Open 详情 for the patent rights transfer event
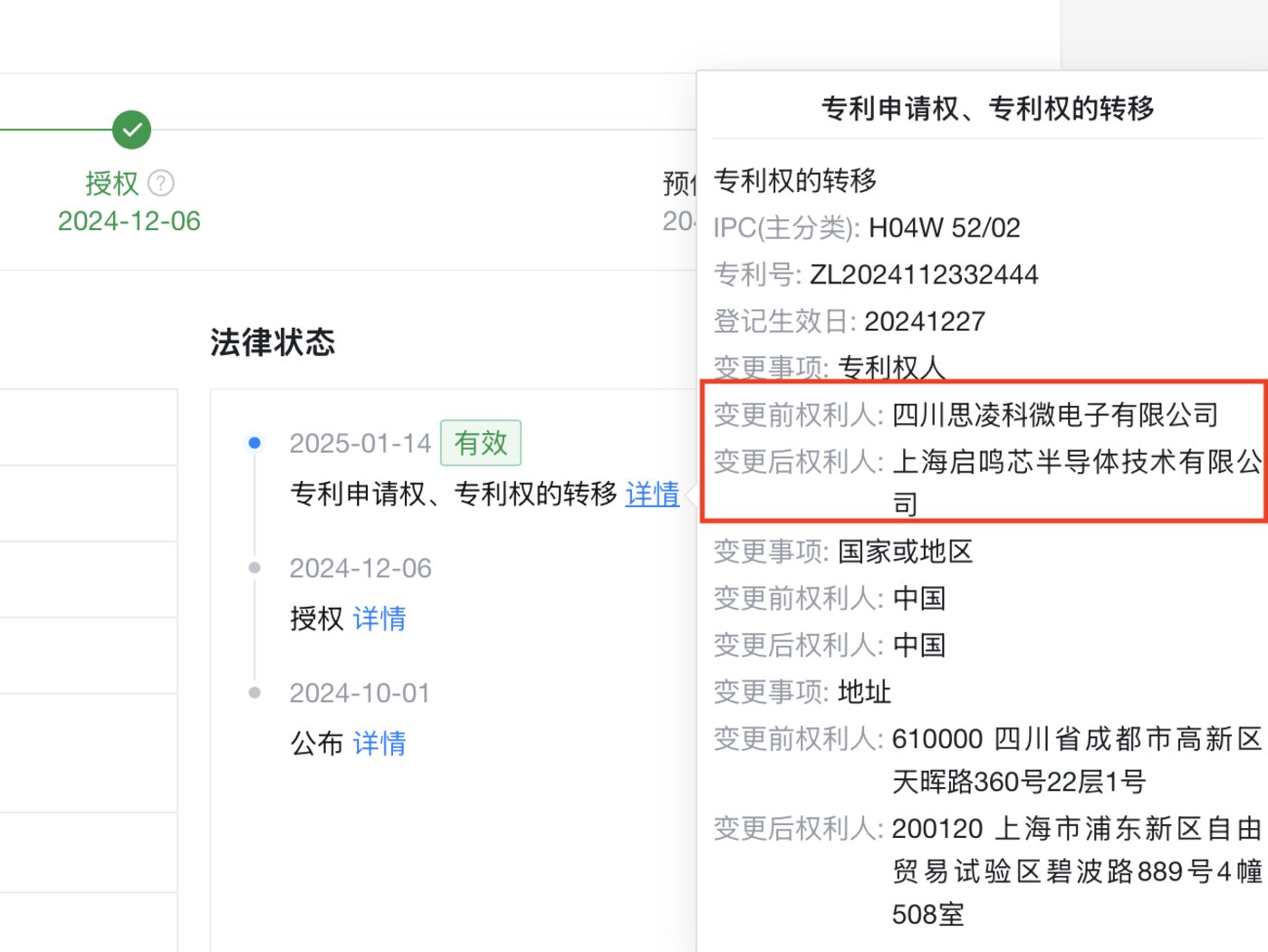The image size is (1268, 952). 652,495
